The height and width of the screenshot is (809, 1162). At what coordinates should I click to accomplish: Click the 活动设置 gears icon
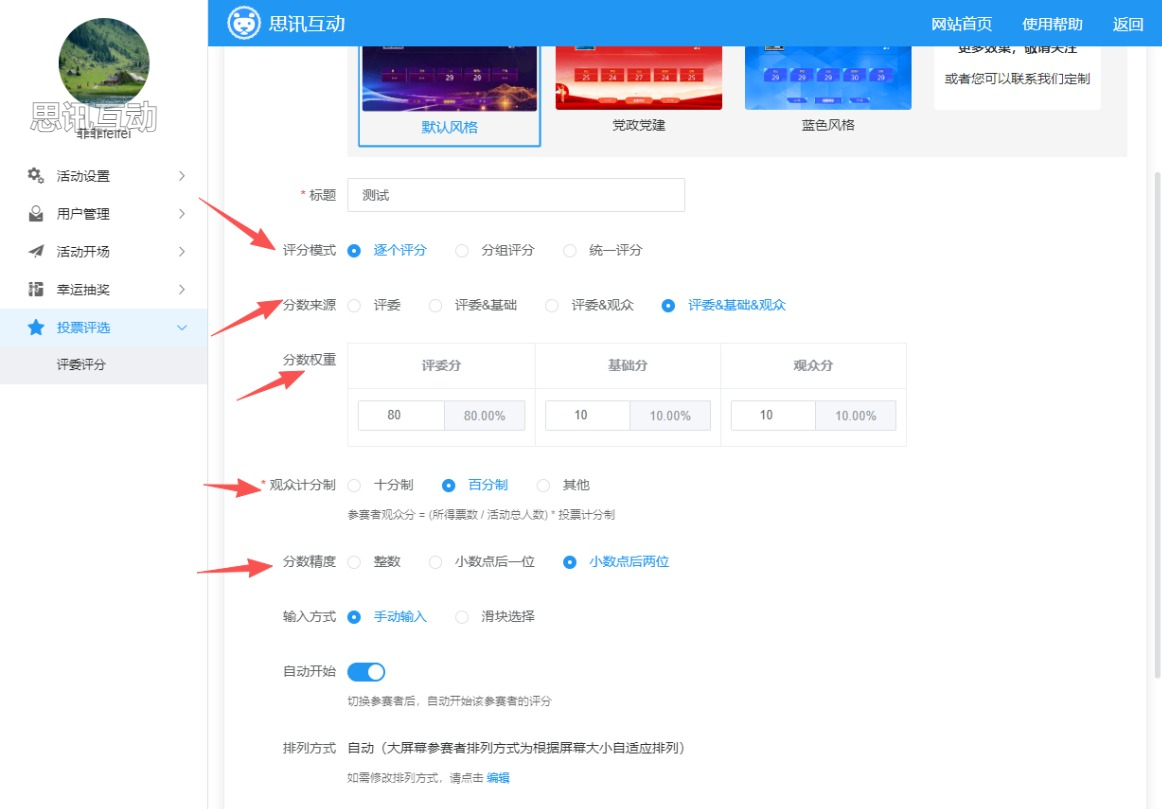(x=36, y=176)
